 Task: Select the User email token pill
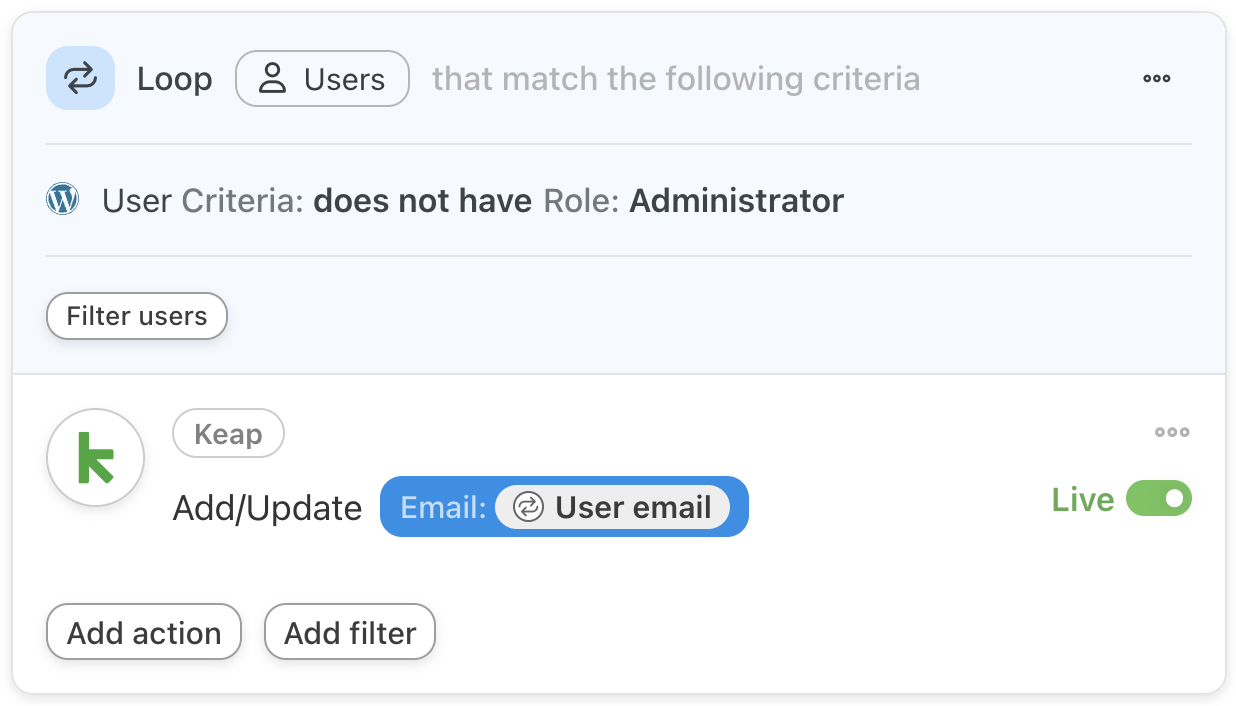(632, 508)
